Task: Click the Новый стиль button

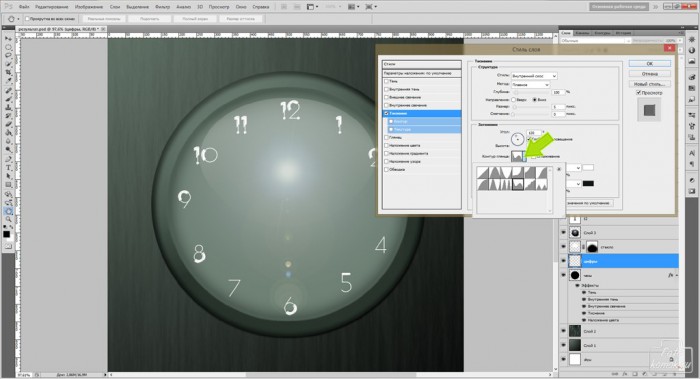Action: (x=650, y=84)
